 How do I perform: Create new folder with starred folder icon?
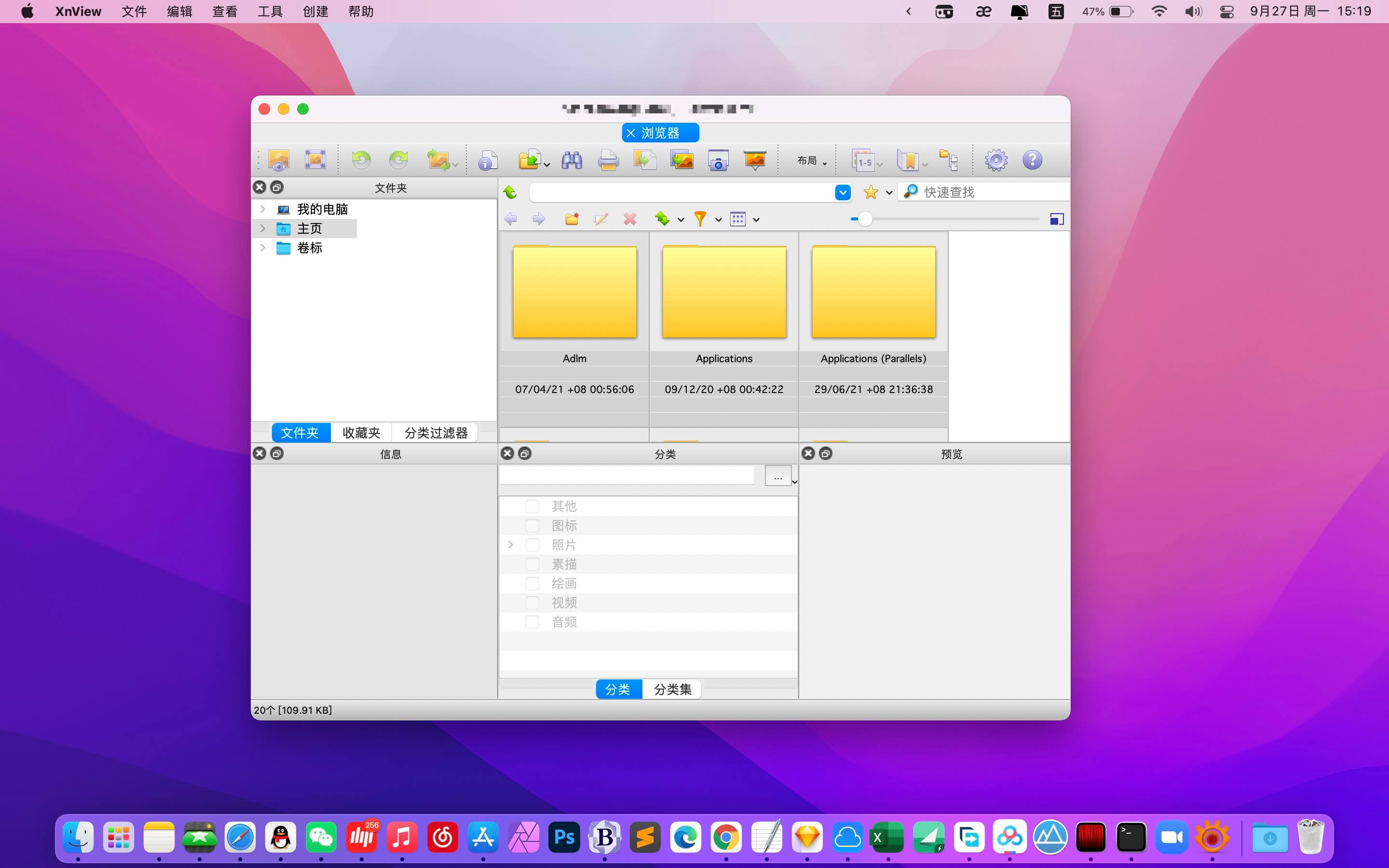point(572,219)
